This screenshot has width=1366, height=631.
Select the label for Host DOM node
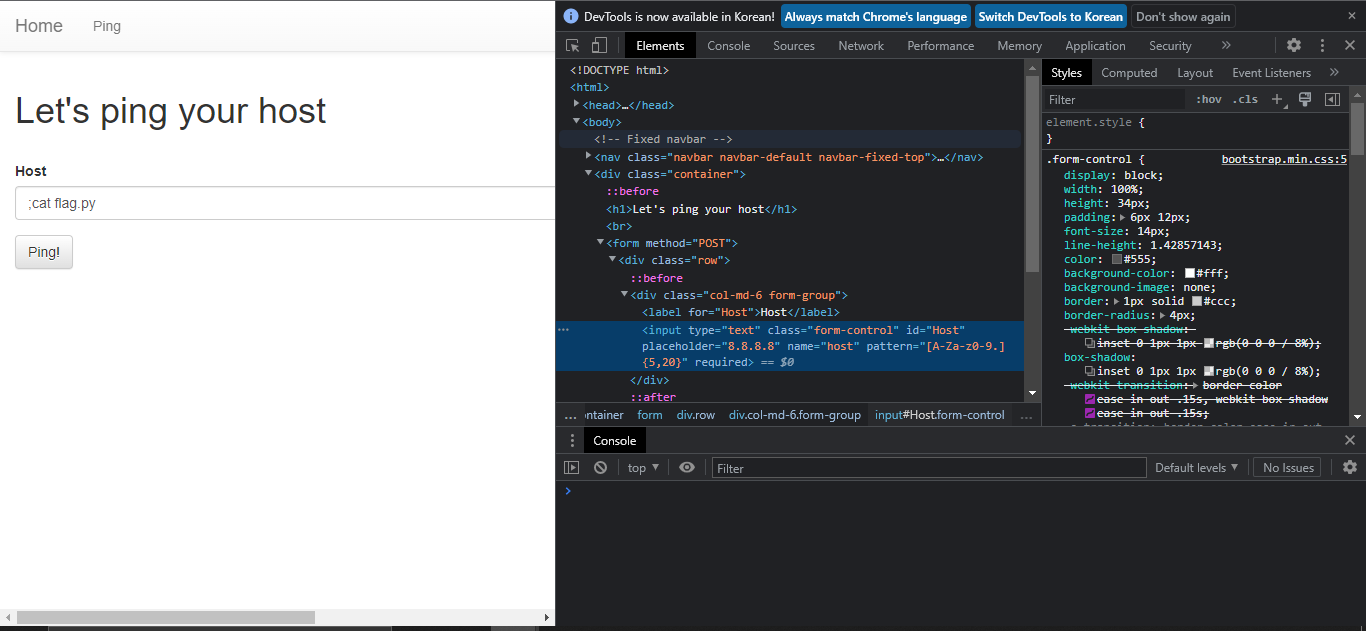[740, 312]
